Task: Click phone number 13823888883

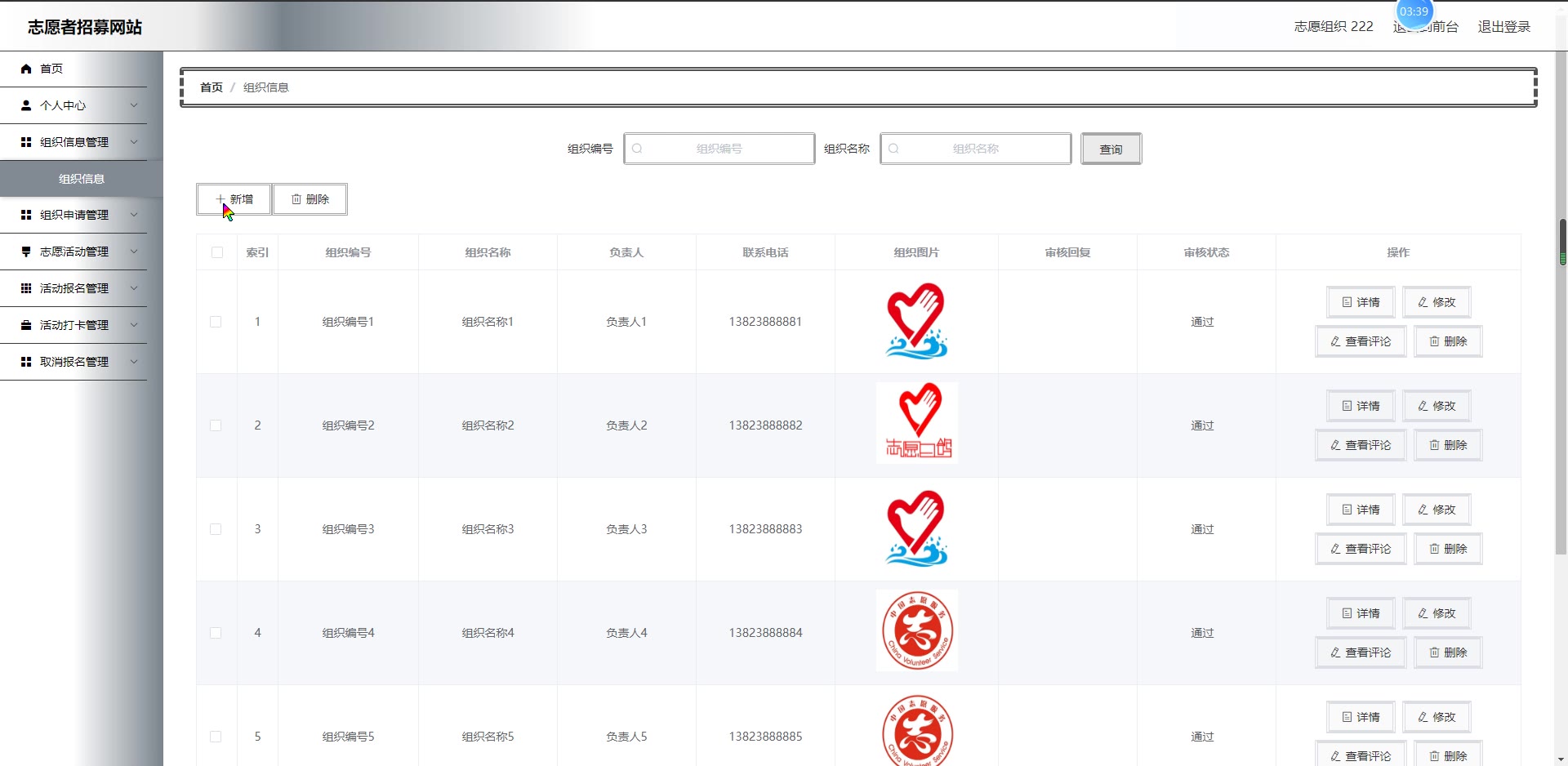Action: (x=765, y=529)
